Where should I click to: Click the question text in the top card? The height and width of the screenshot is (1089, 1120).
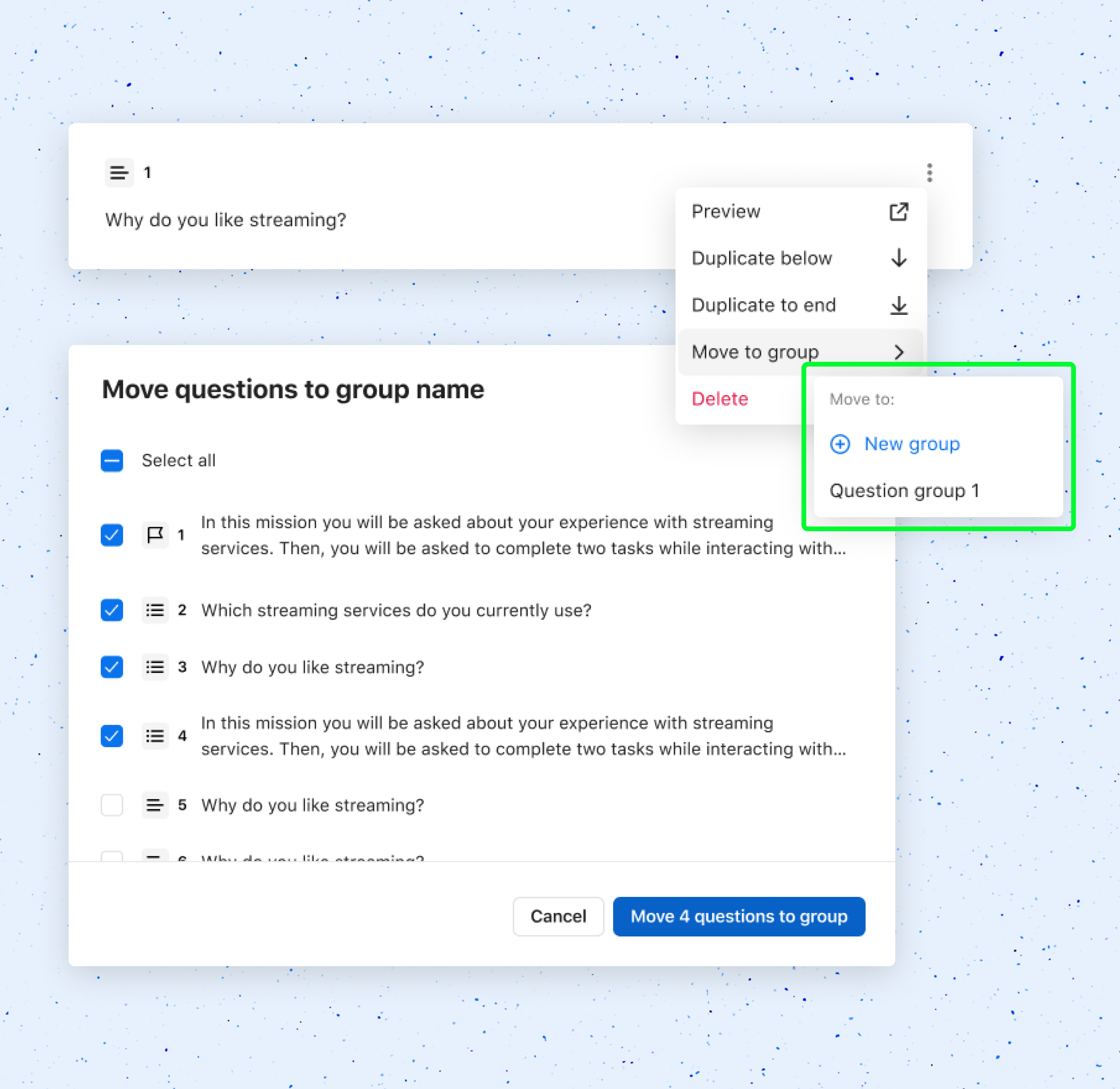tap(225, 220)
